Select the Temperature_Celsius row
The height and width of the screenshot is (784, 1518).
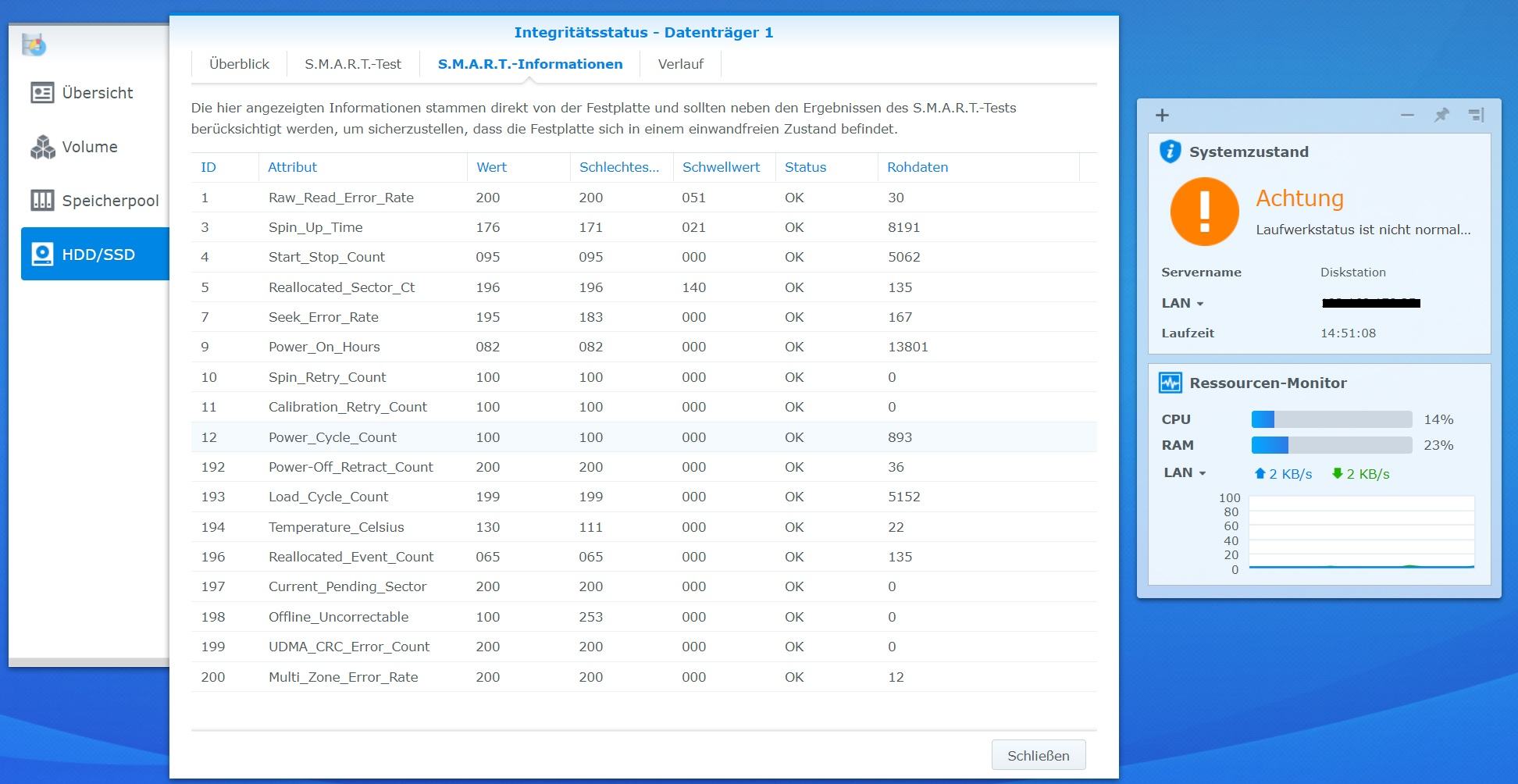(x=643, y=527)
